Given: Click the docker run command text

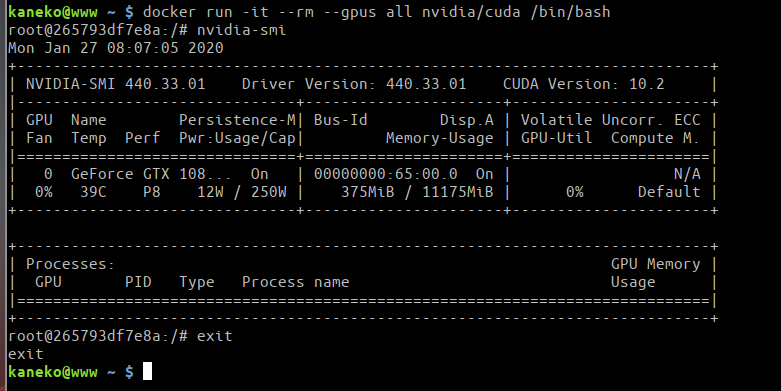Looking at the screenshot, I should pos(377,11).
